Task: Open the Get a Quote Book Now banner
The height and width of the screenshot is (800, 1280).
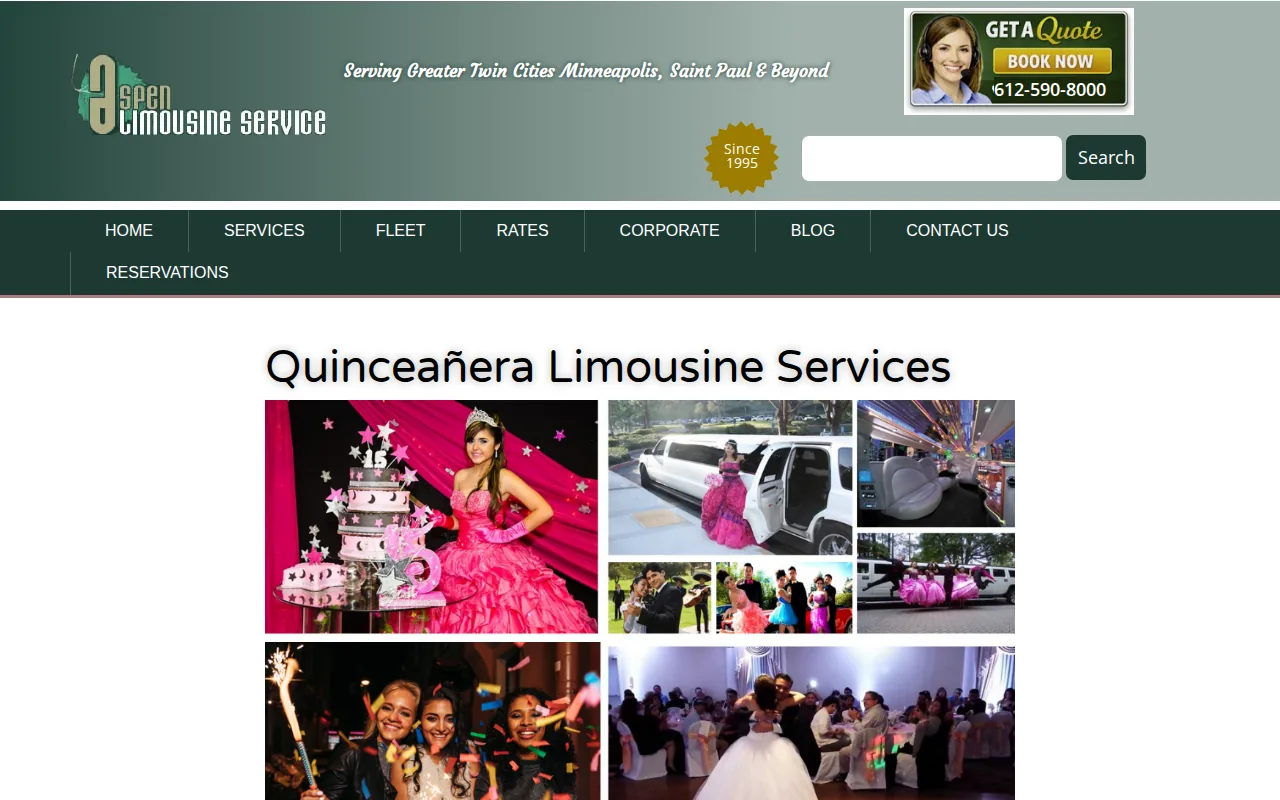Action: (1019, 61)
